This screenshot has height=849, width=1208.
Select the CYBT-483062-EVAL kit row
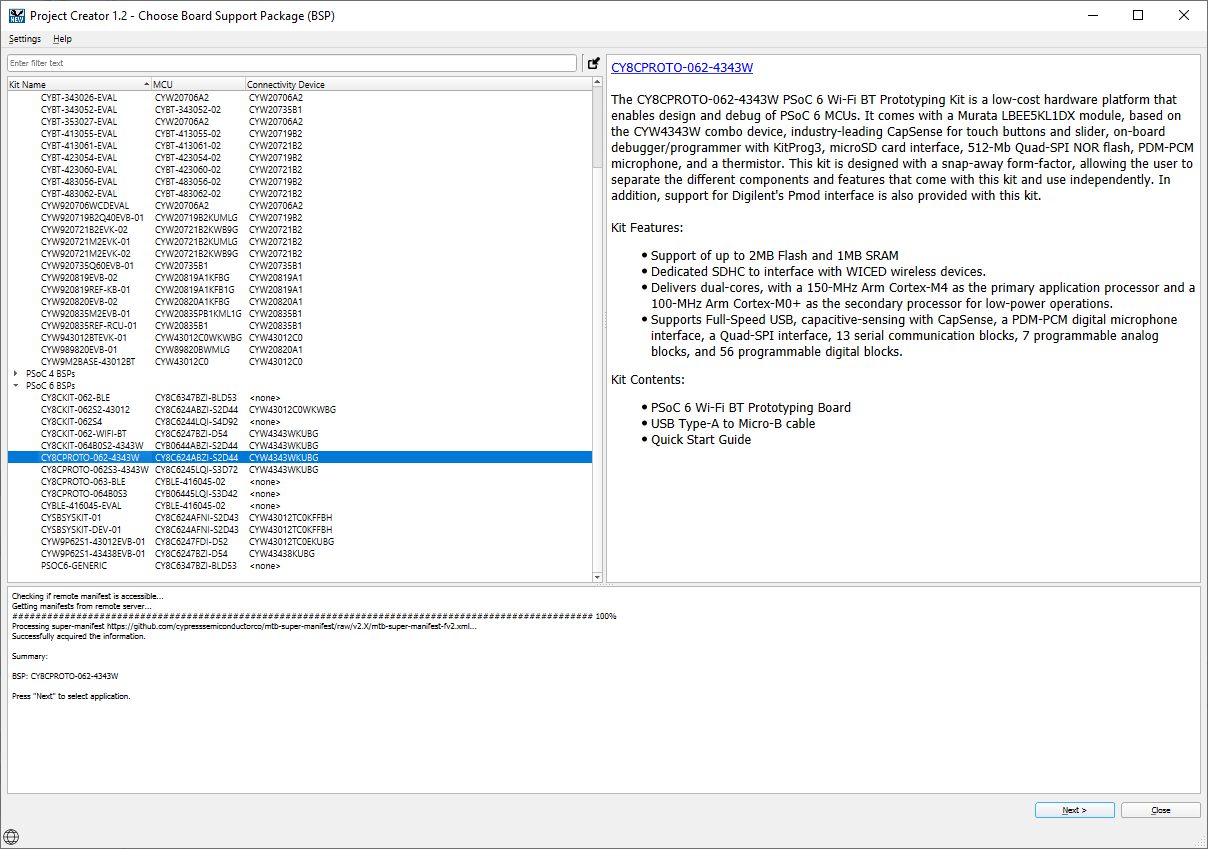pyautogui.click(x=300, y=193)
